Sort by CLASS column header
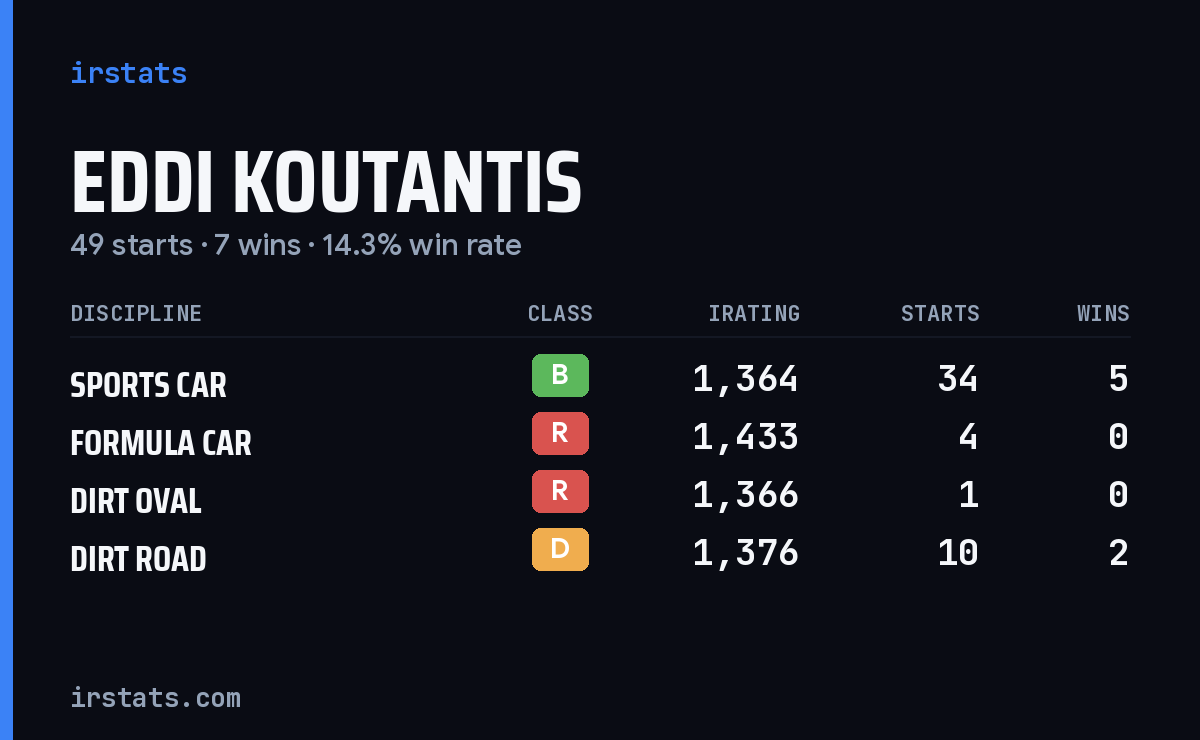 560,314
